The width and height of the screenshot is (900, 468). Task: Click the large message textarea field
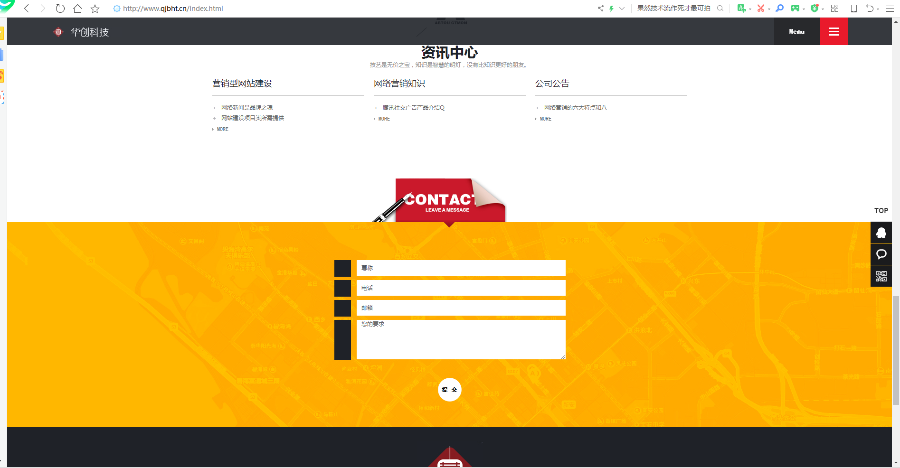[x=460, y=339]
